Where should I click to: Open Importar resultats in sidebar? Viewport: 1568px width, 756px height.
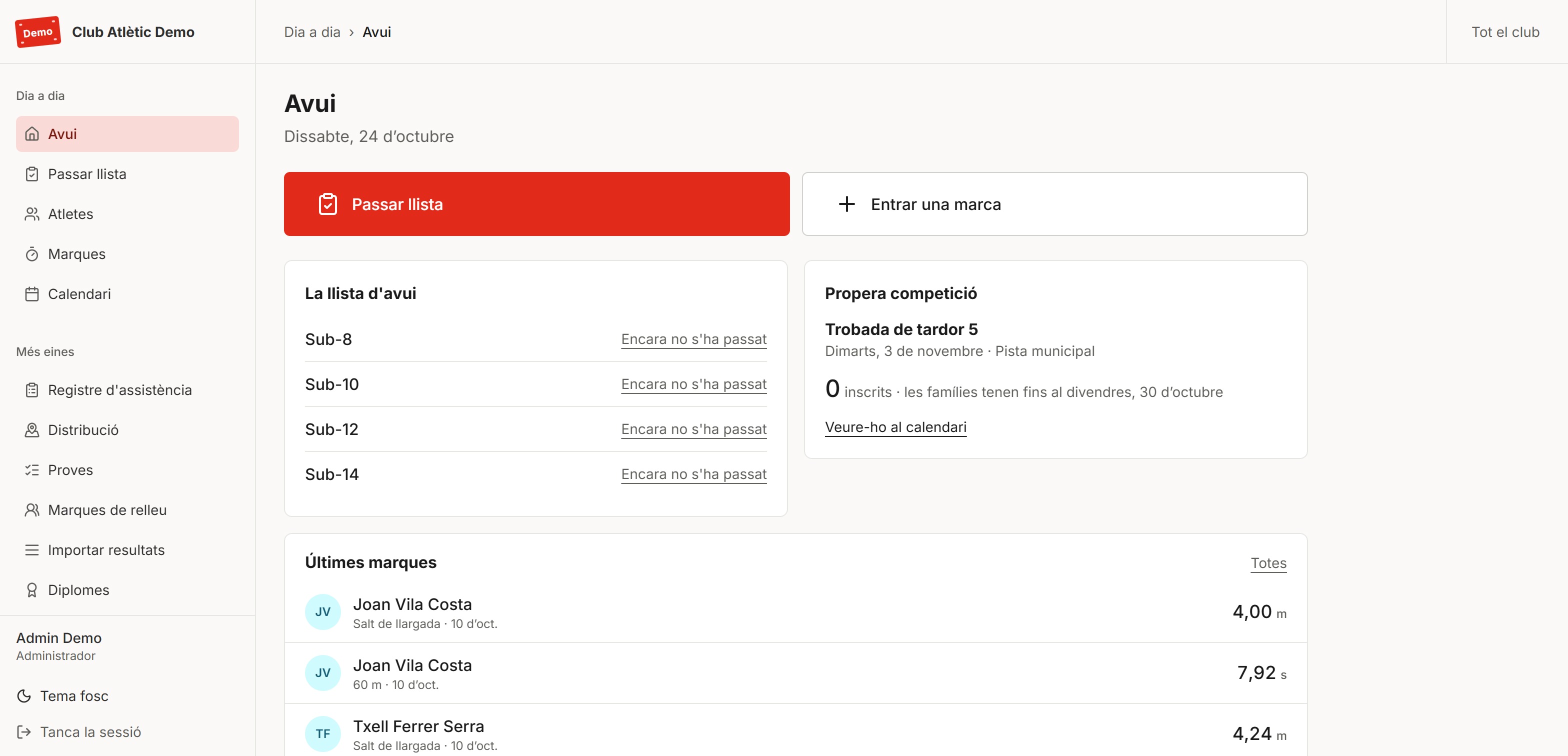[127, 550]
